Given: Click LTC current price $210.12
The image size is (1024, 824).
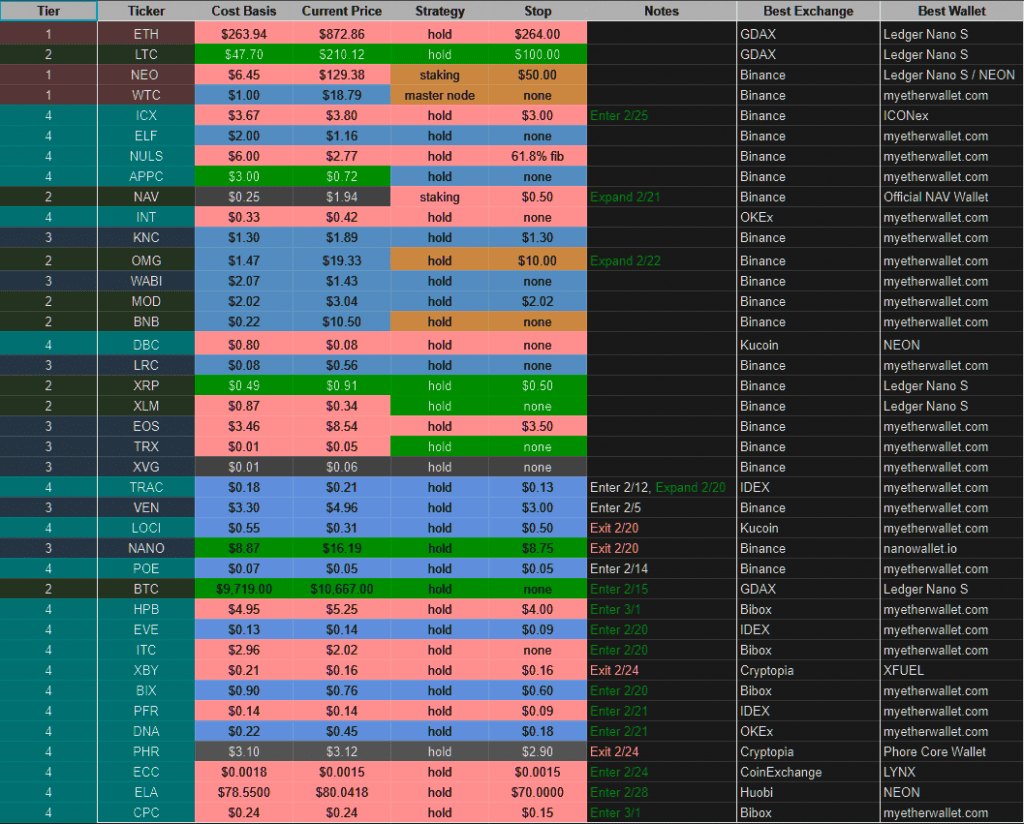Looking at the screenshot, I should pyautogui.click(x=342, y=54).
